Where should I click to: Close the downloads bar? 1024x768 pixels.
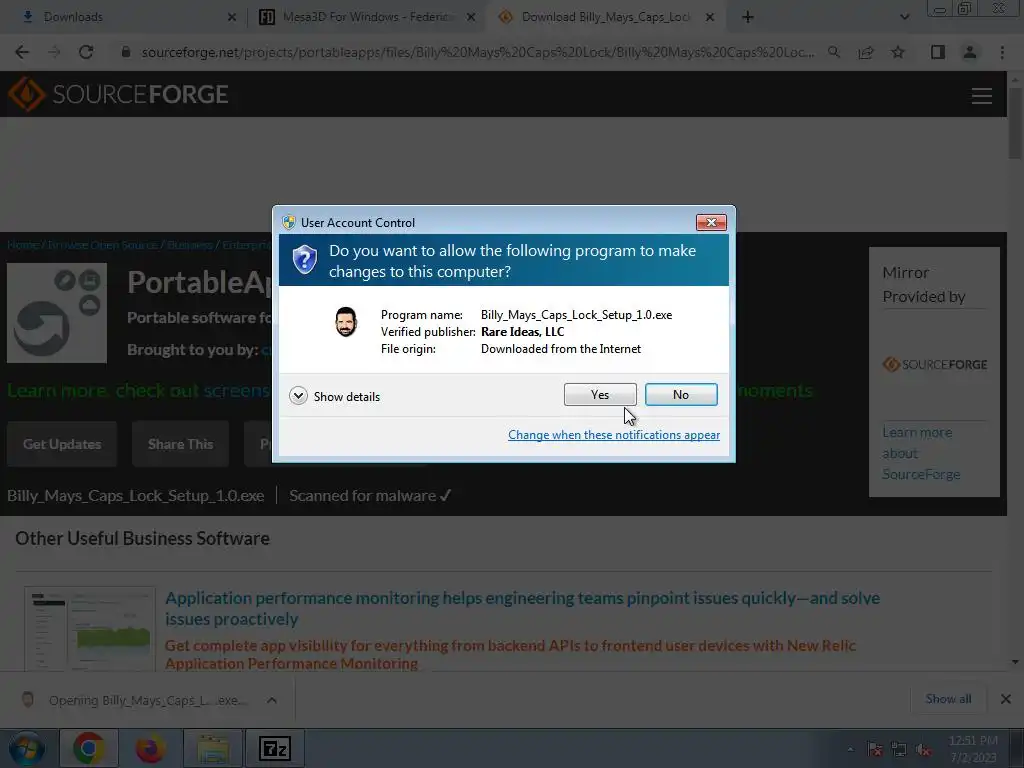coord(1006,699)
